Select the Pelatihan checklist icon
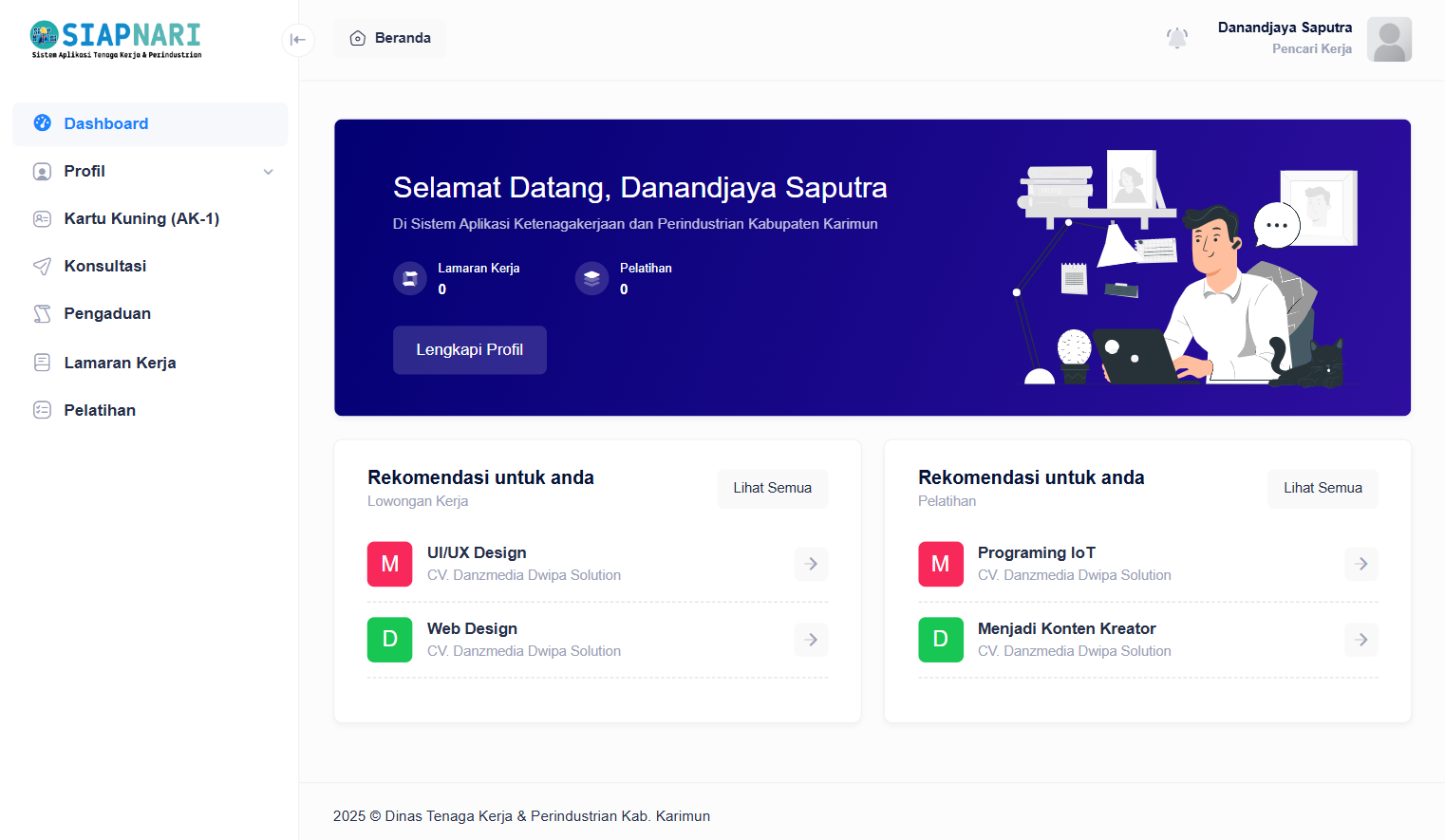 click(x=42, y=409)
